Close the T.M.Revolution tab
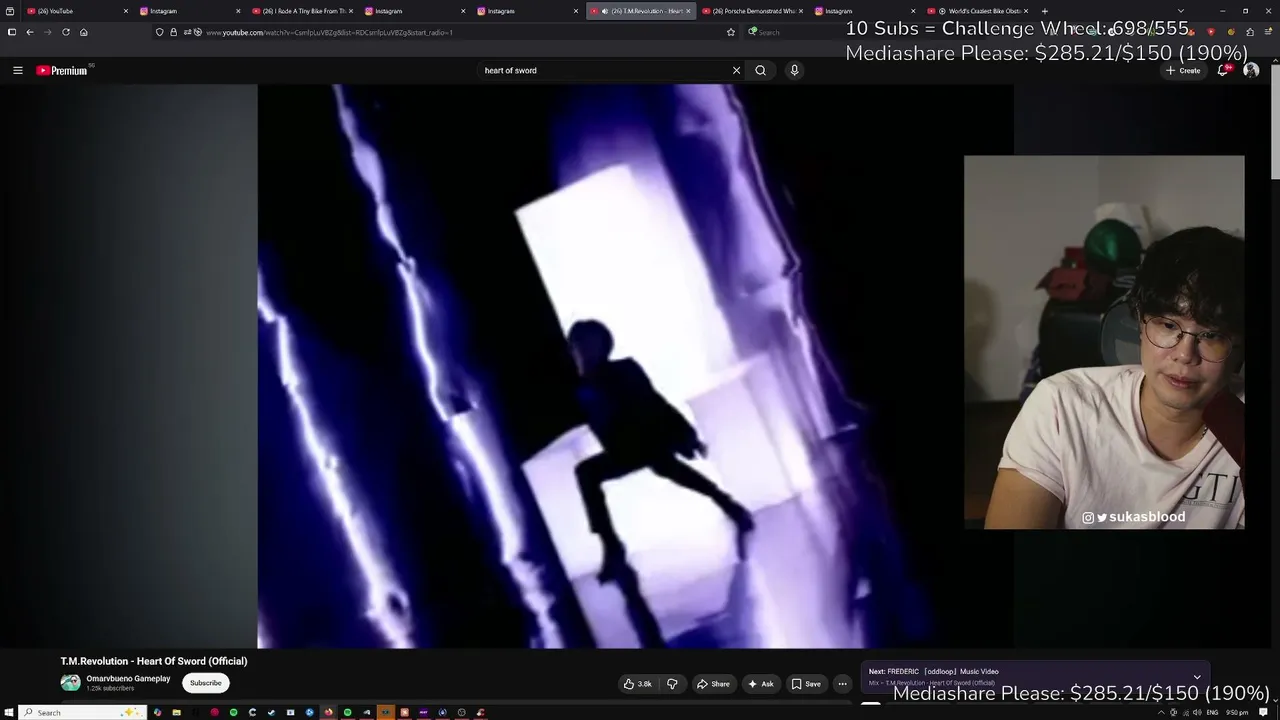Screen dimensions: 1280x720 point(688,11)
